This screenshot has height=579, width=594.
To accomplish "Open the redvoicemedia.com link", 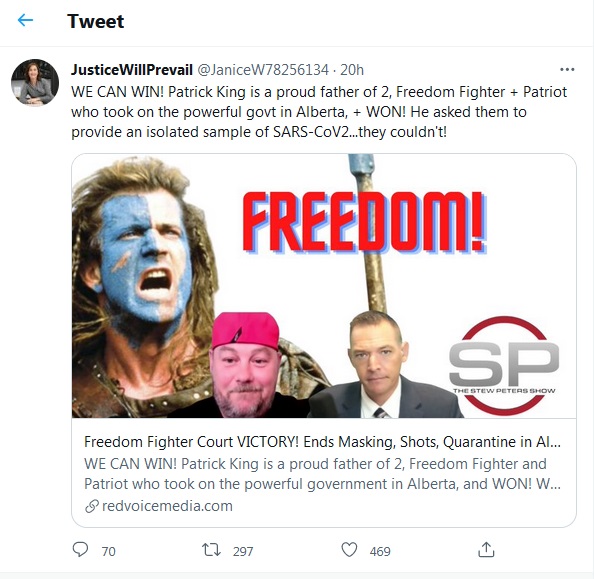I will [167, 506].
